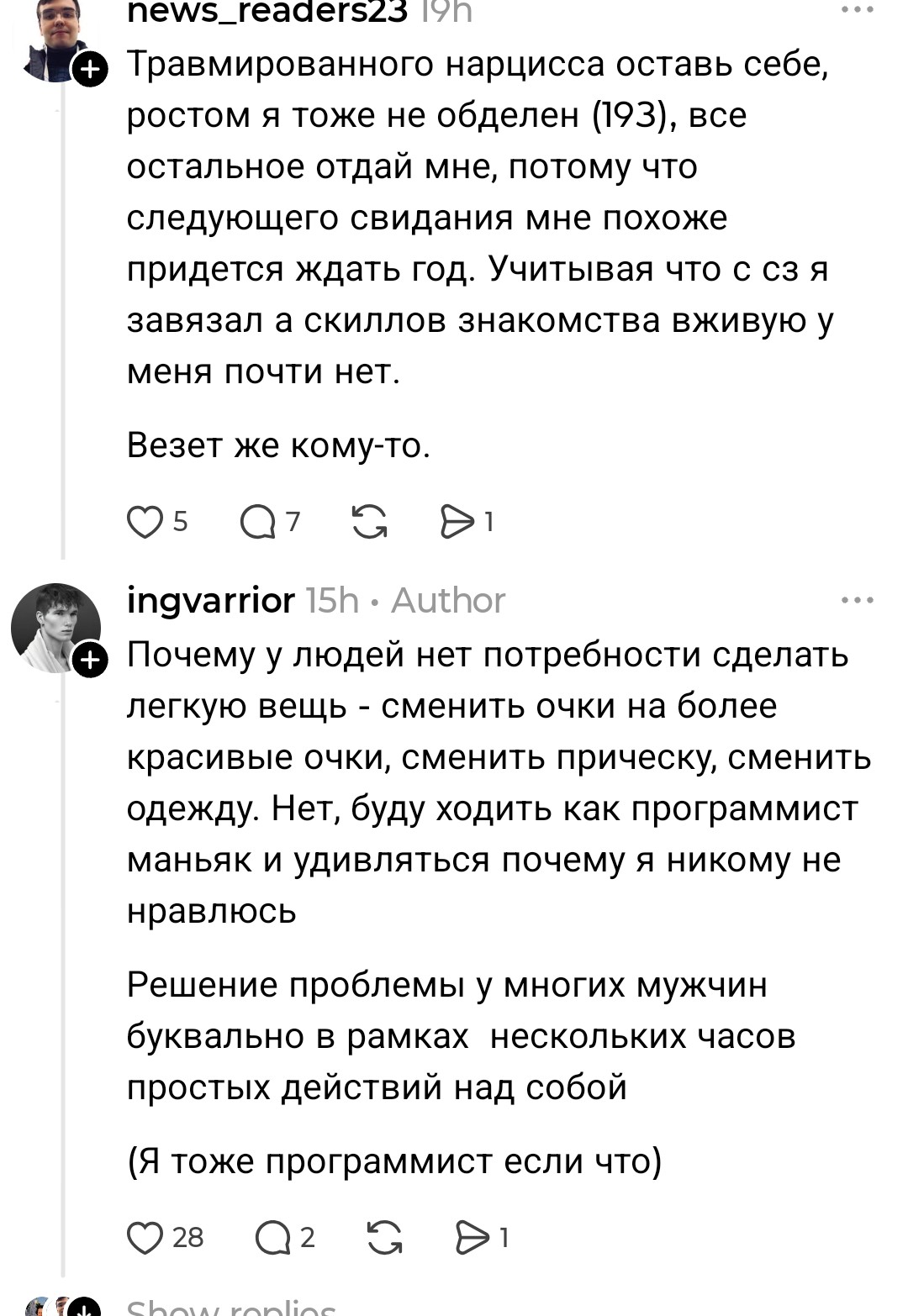908x1316 pixels.
Task: Follow news_readers23 via plus badge
Action: [90, 71]
